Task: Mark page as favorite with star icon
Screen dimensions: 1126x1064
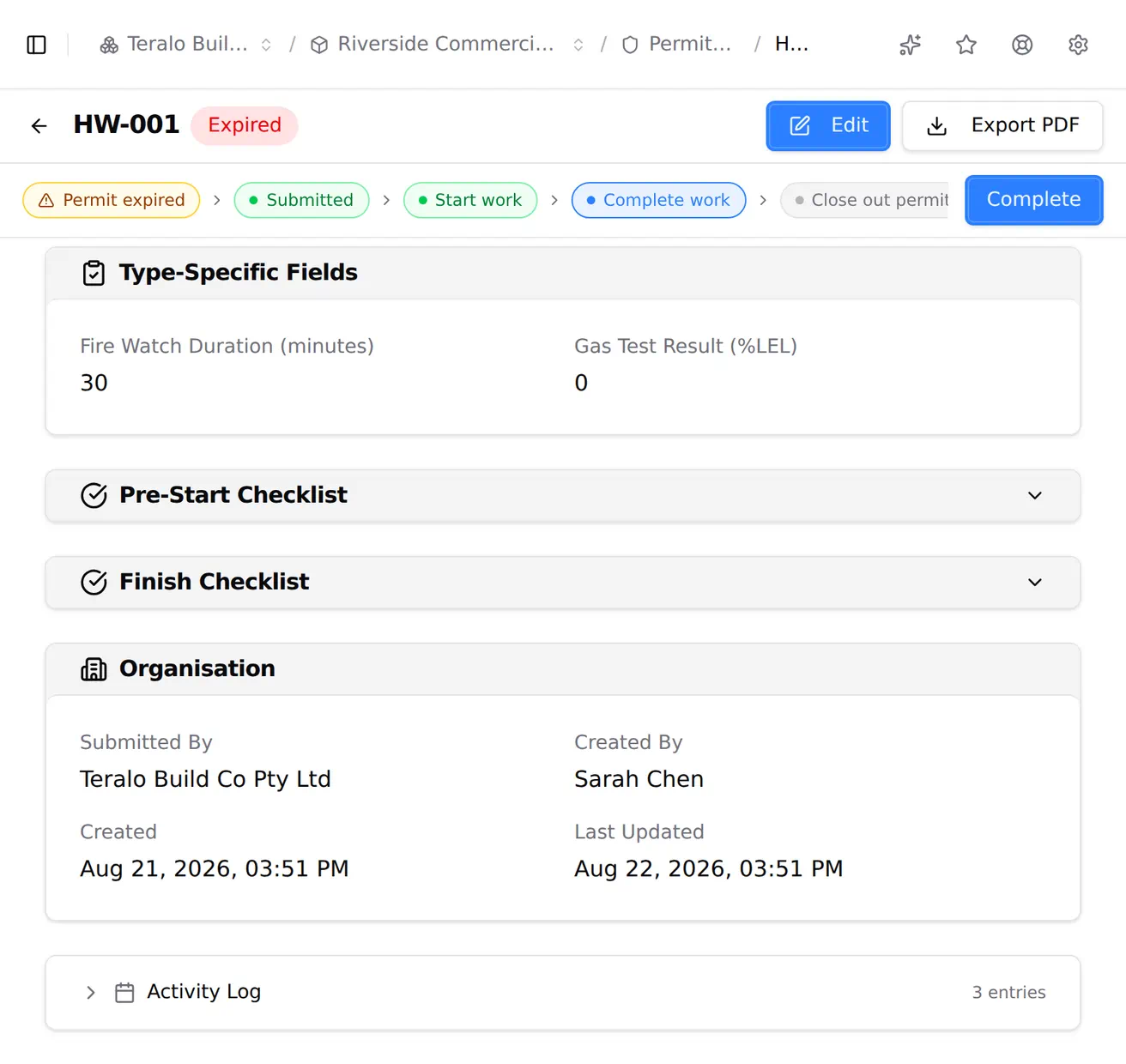Action: tap(966, 45)
